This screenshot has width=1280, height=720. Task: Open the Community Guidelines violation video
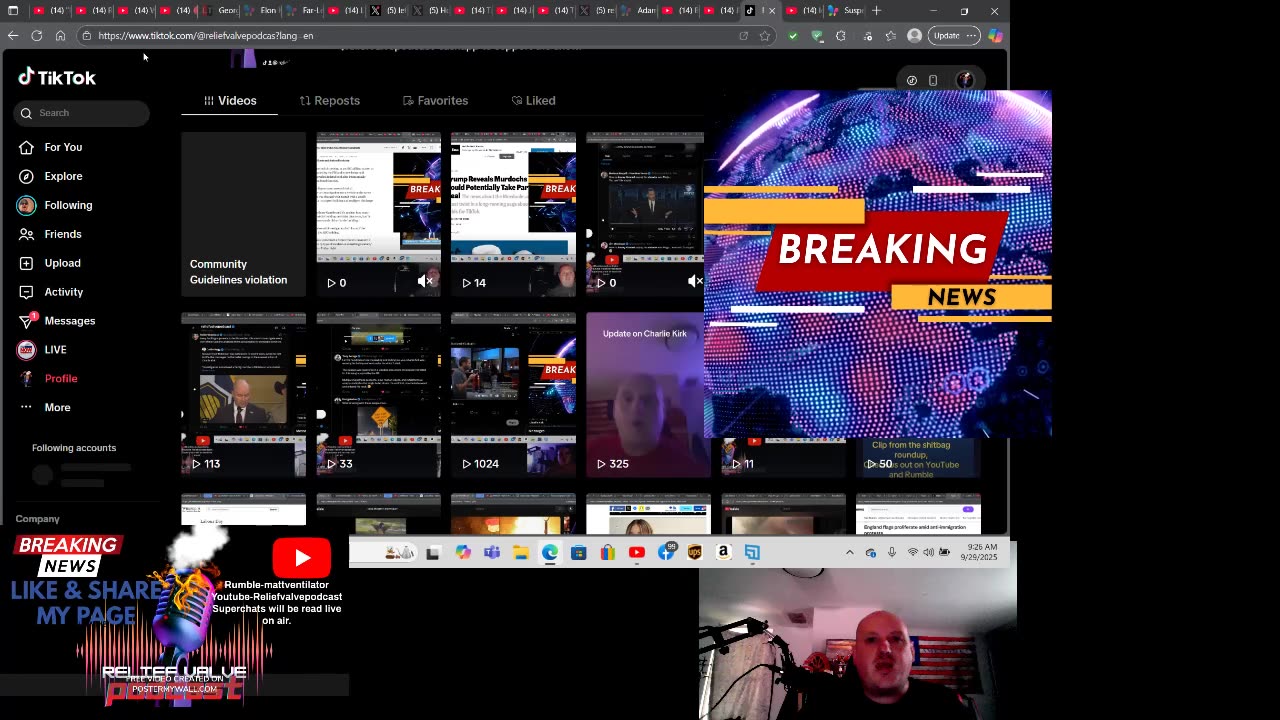[x=243, y=214]
